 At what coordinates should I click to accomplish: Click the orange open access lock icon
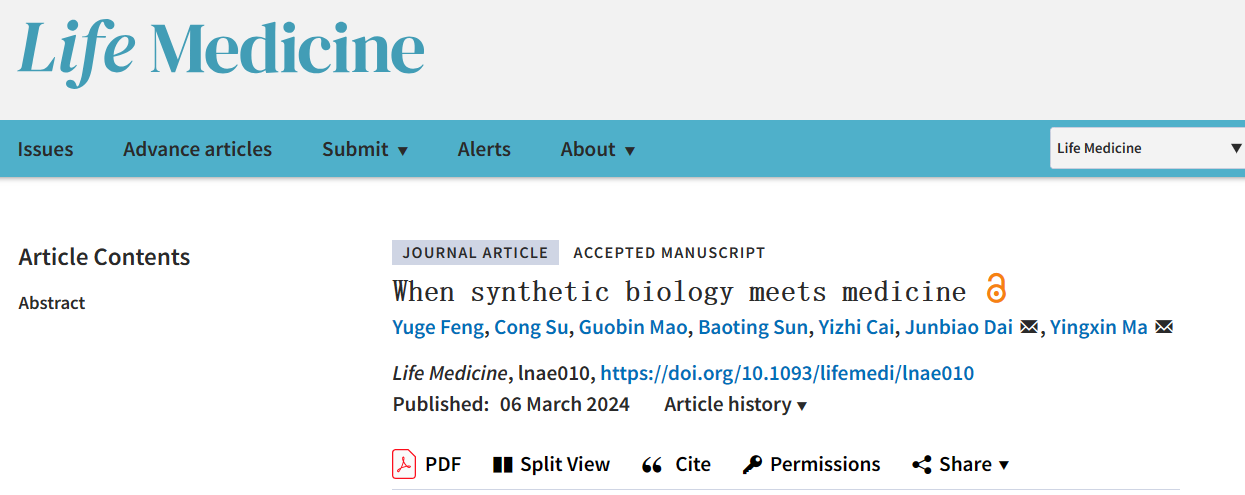point(995,288)
